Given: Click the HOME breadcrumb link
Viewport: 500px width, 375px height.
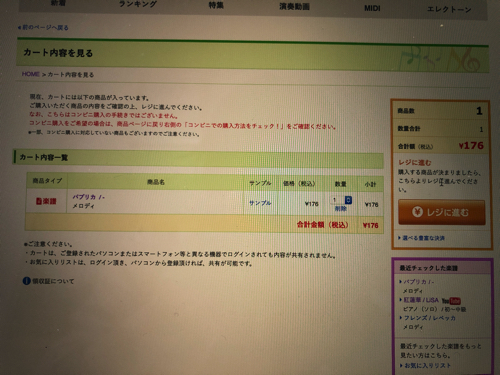Looking at the screenshot, I should [31, 74].
